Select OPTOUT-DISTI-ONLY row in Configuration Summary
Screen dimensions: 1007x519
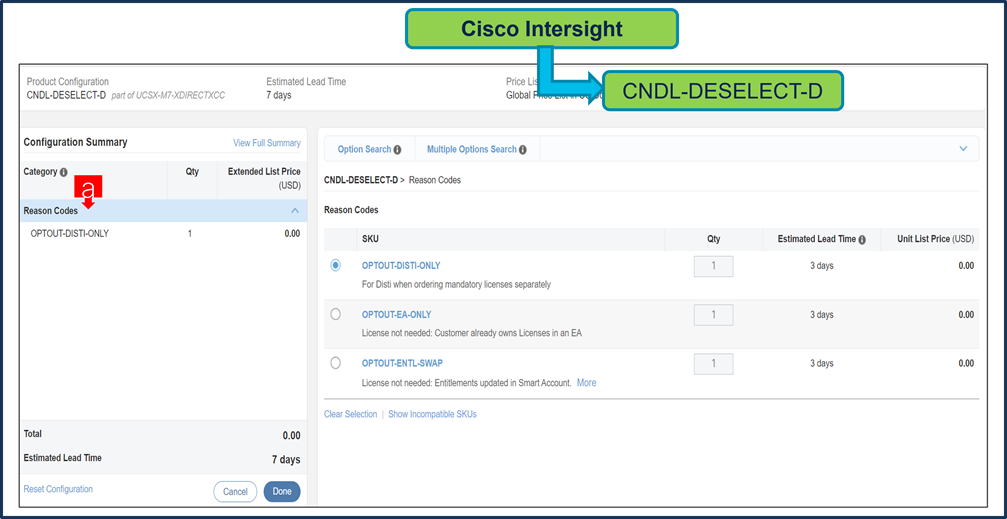tap(164, 234)
